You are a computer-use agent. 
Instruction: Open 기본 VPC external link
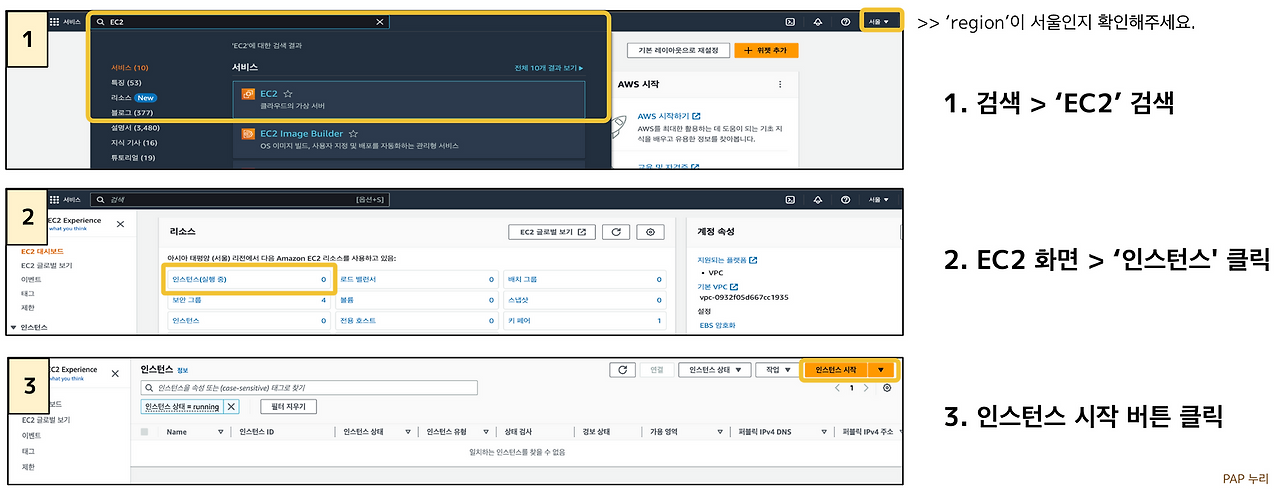tap(718, 287)
